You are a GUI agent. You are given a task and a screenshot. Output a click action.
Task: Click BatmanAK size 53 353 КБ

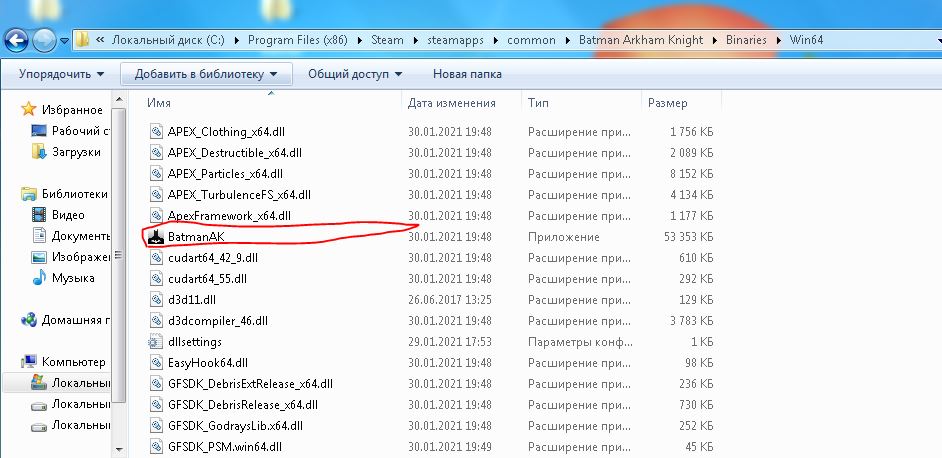coord(688,237)
